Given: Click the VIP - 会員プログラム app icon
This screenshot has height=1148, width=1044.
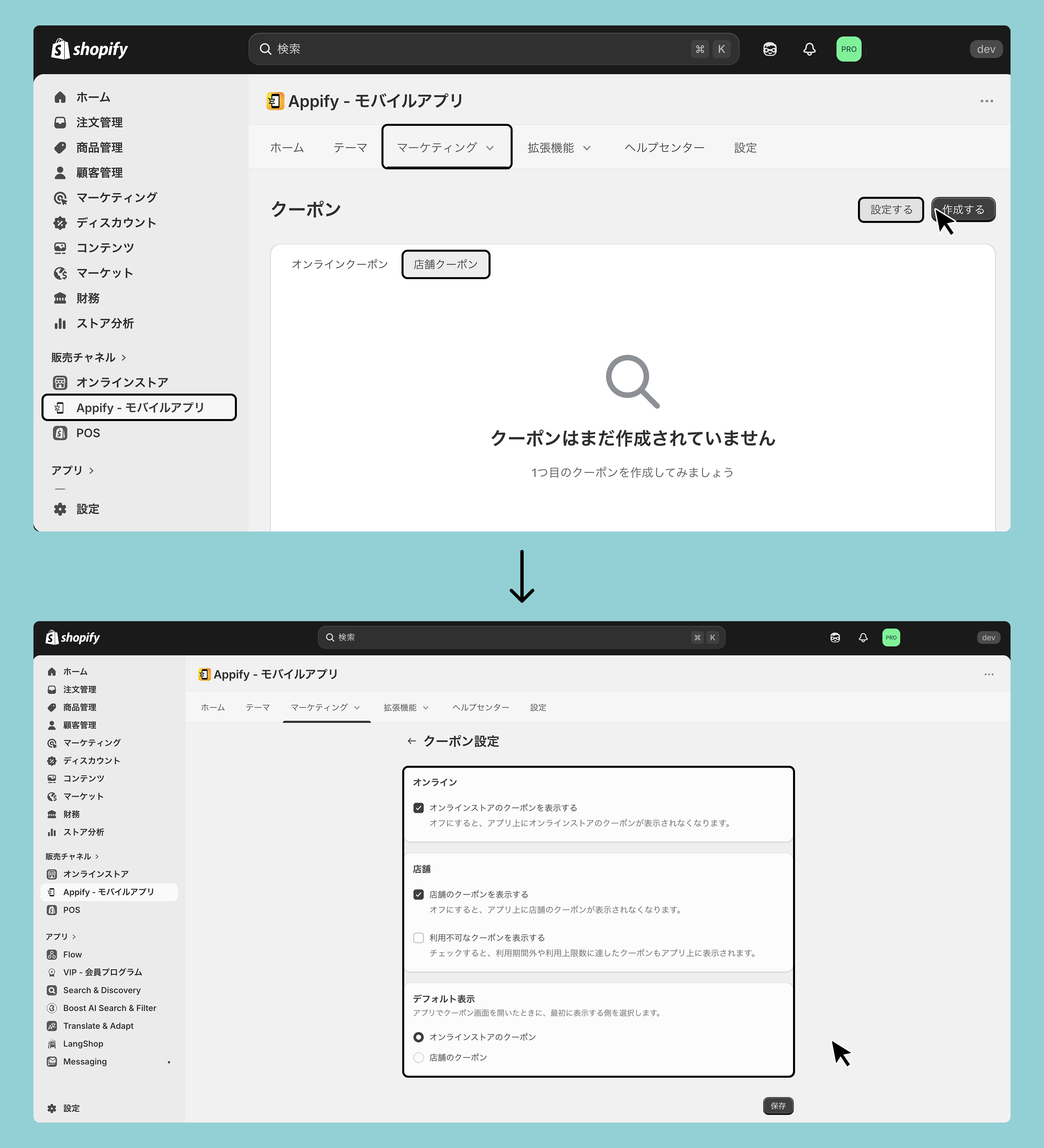Looking at the screenshot, I should point(52,972).
